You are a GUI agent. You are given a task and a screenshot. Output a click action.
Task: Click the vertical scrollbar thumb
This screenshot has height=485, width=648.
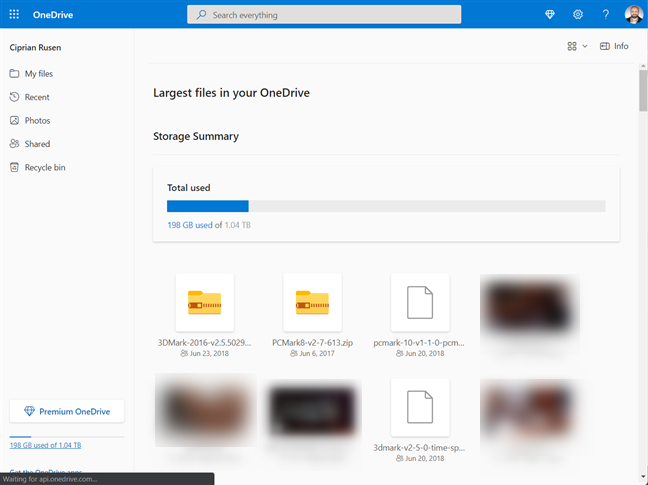(643, 90)
